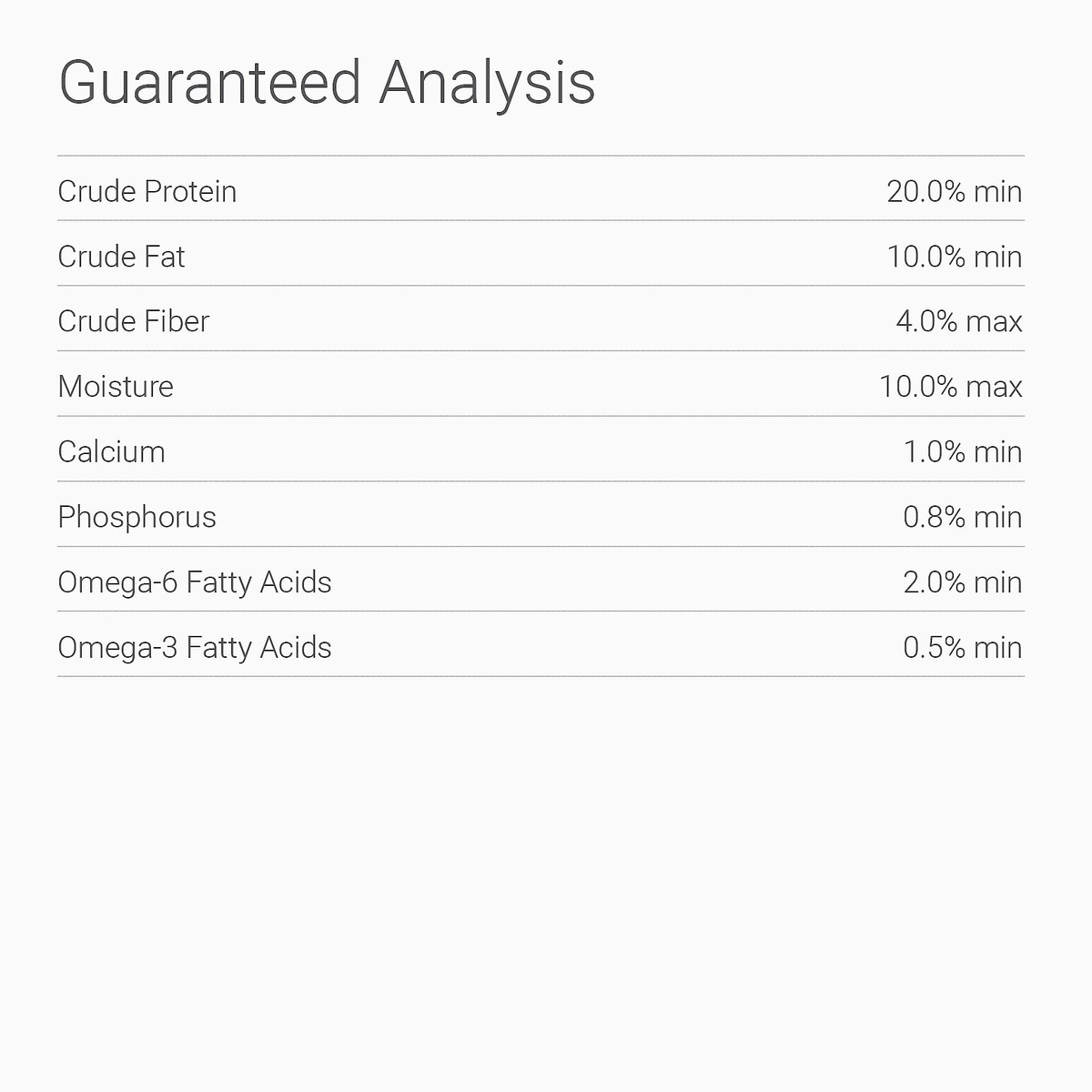Click the 10.0% max value
Screen dimensions: 1092x1092
(950, 387)
